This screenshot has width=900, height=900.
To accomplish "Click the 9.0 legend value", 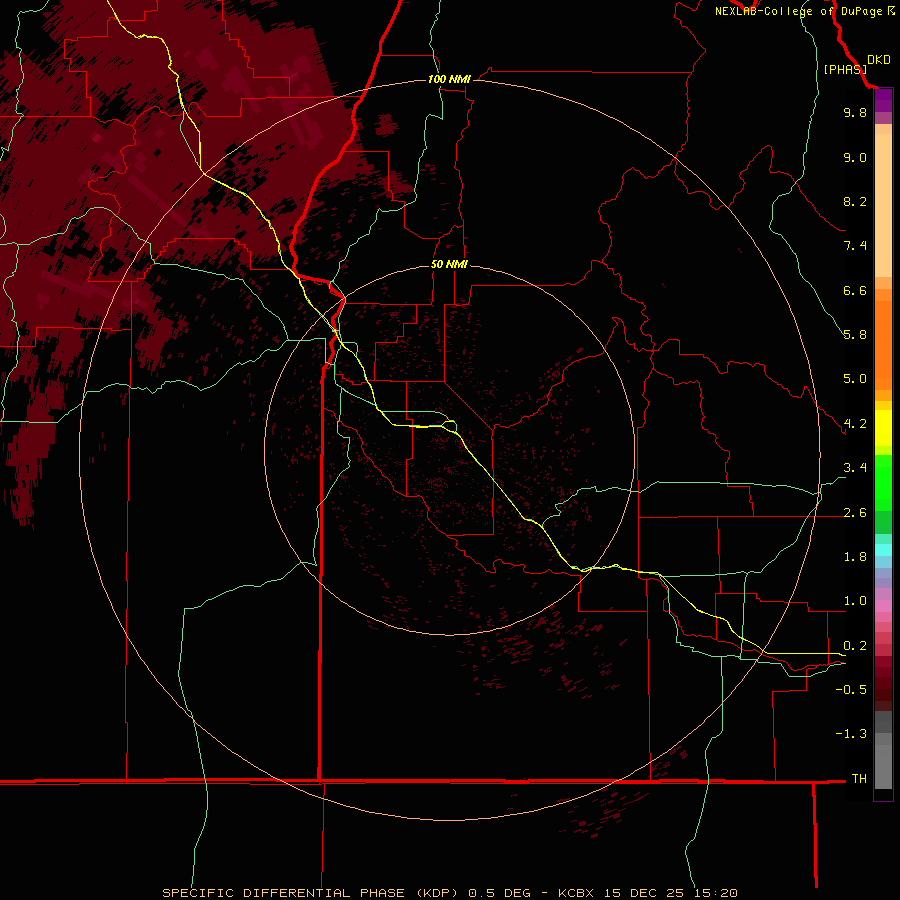I will [855, 157].
